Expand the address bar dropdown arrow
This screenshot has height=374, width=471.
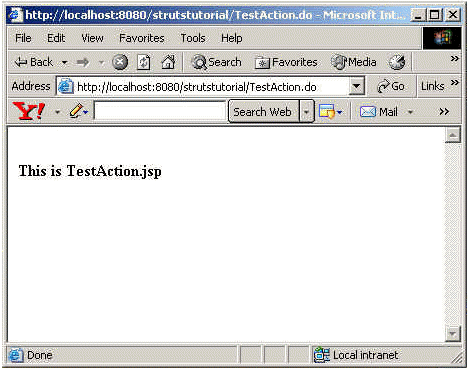[x=356, y=87]
